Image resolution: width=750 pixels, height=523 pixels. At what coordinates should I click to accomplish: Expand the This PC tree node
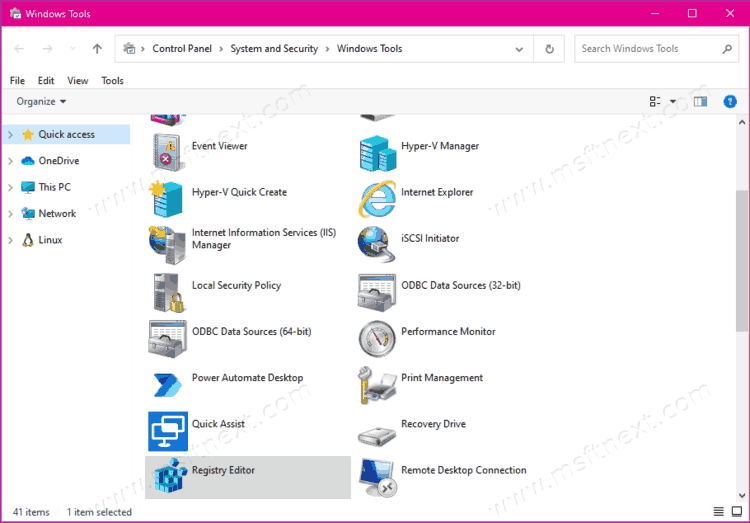click(x=11, y=188)
